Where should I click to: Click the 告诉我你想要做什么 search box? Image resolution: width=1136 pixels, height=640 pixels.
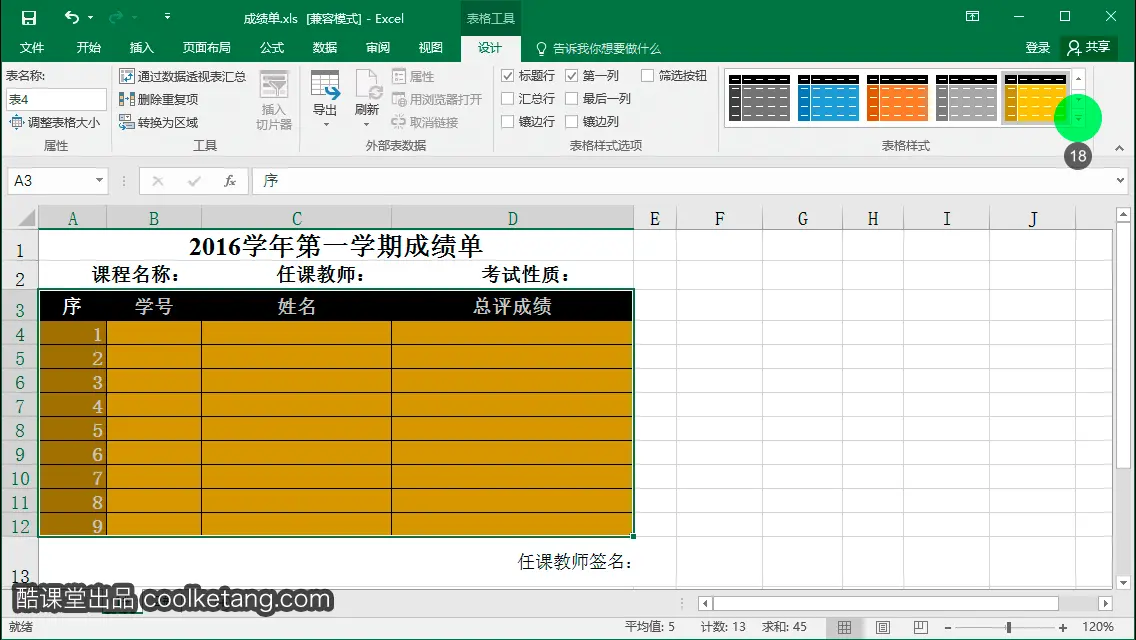click(x=598, y=49)
